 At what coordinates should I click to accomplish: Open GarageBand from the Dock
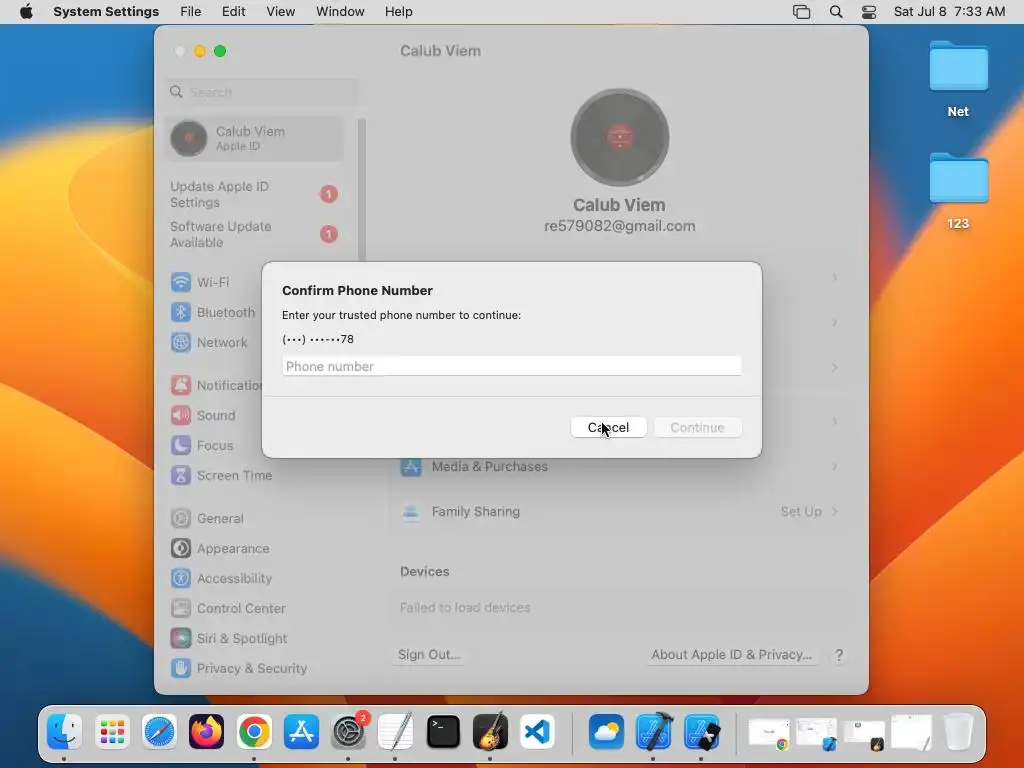(490, 731)
